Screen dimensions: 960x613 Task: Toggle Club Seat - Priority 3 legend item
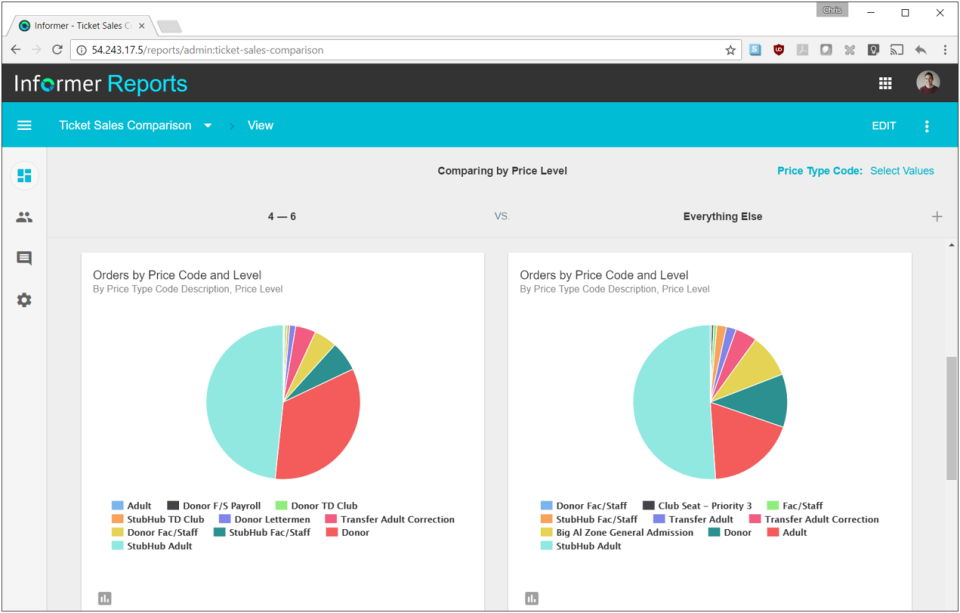coord(697,506)
